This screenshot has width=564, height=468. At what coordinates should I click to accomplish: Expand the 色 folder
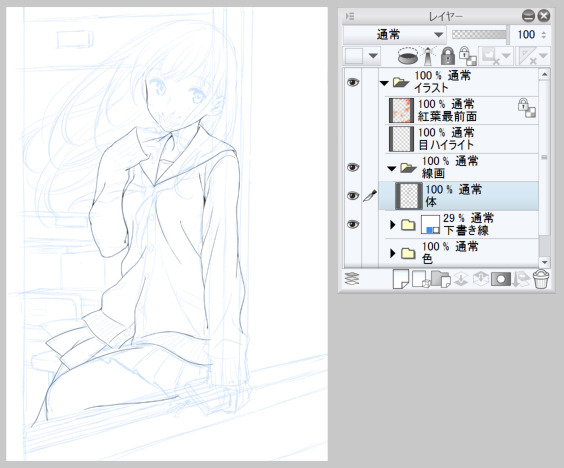(393, 253)
